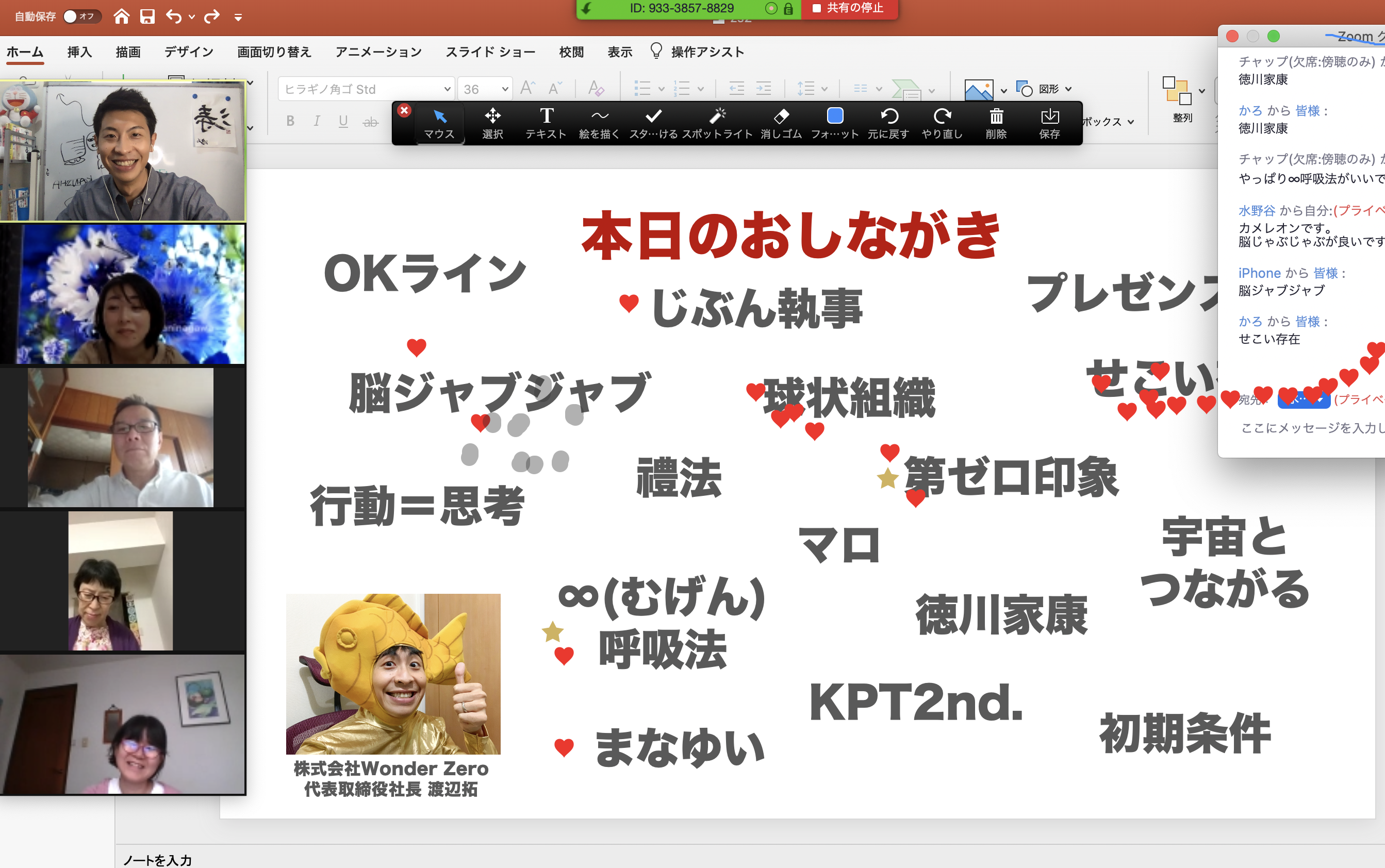Expand the Shapes (図形) dropdown
Viewport: 1385px width, 868px height.
pyautogui.click(x=1068, y=89)
